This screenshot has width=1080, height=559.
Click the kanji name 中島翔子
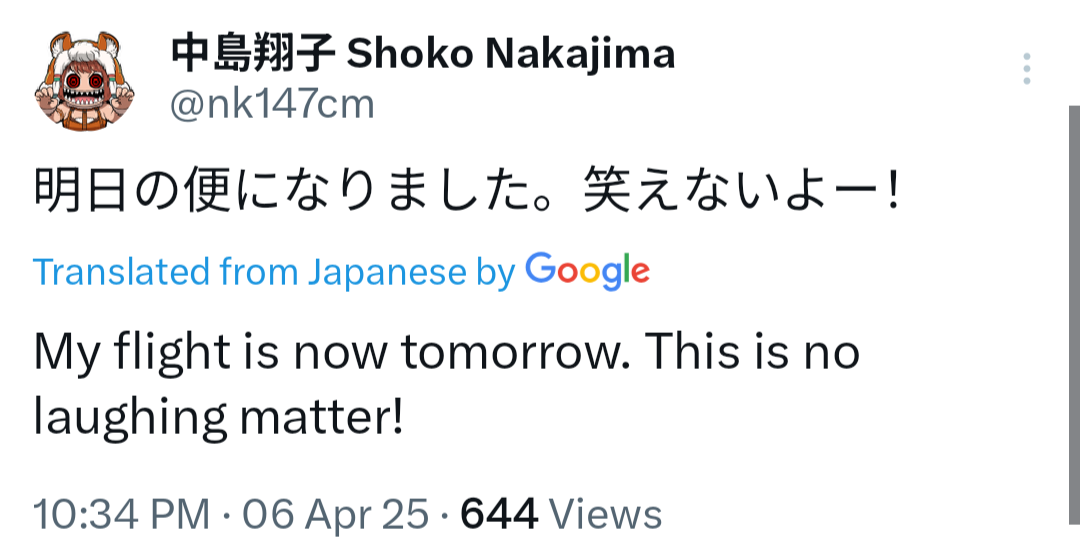(252, 54)
